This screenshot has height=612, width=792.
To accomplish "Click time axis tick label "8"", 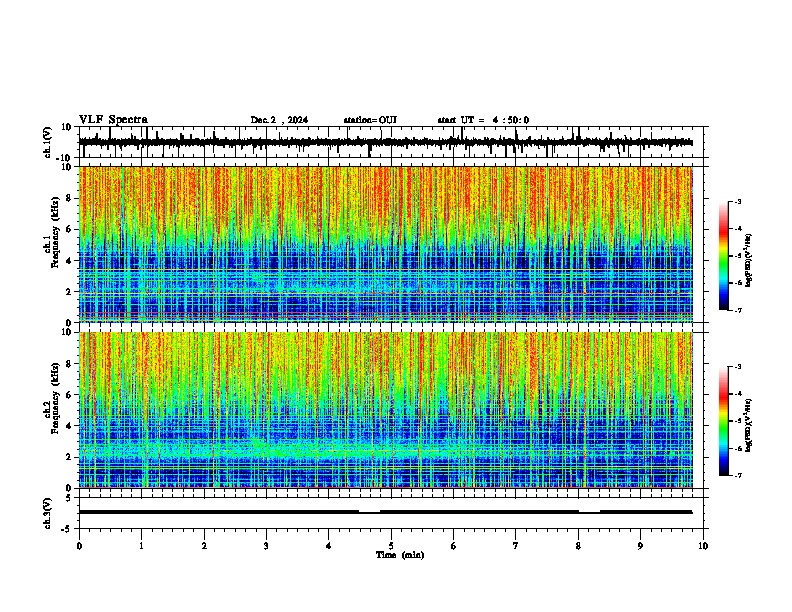I will [x=578, y=546].
